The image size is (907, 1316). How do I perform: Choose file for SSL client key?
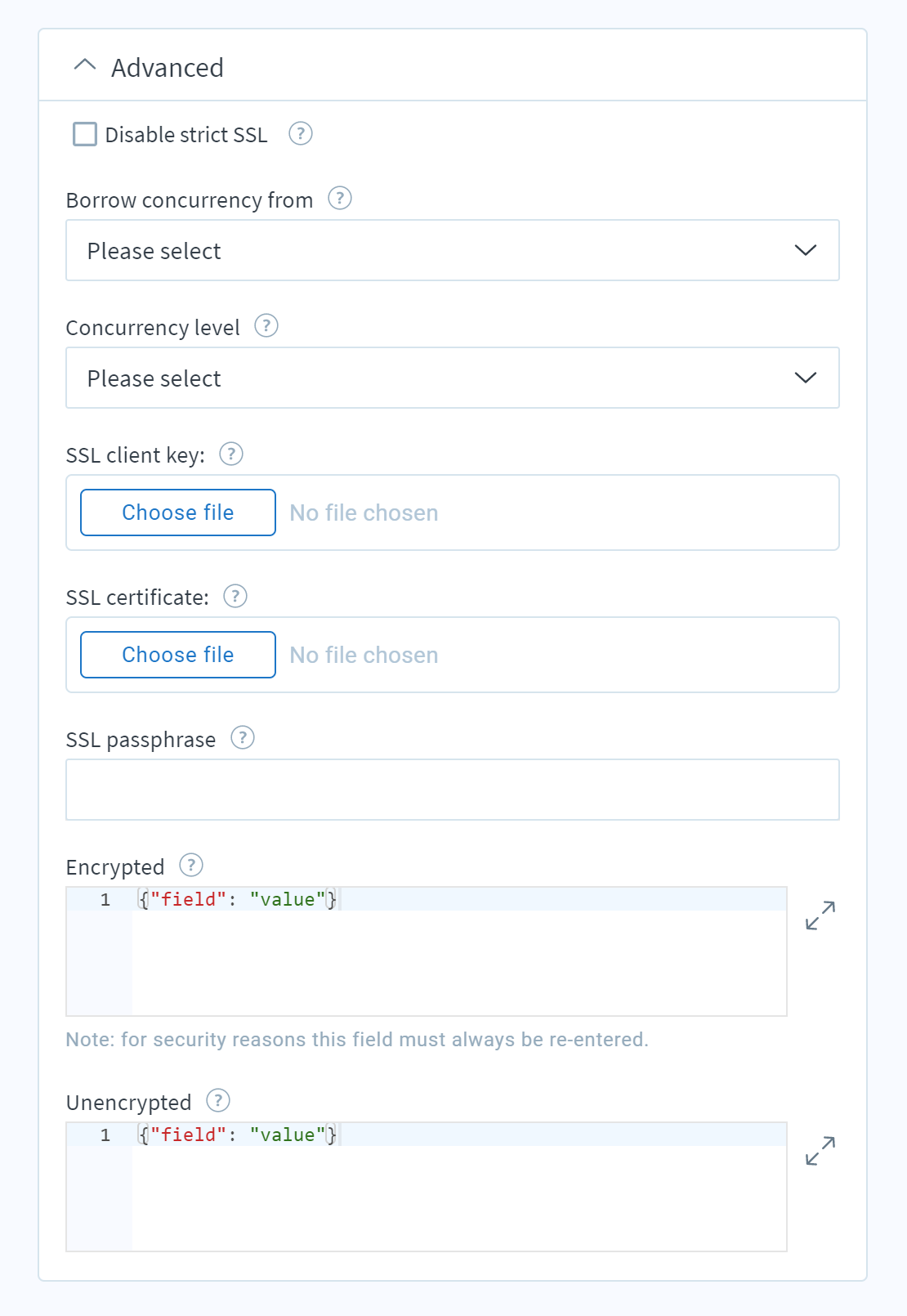[x=178, y=513]
